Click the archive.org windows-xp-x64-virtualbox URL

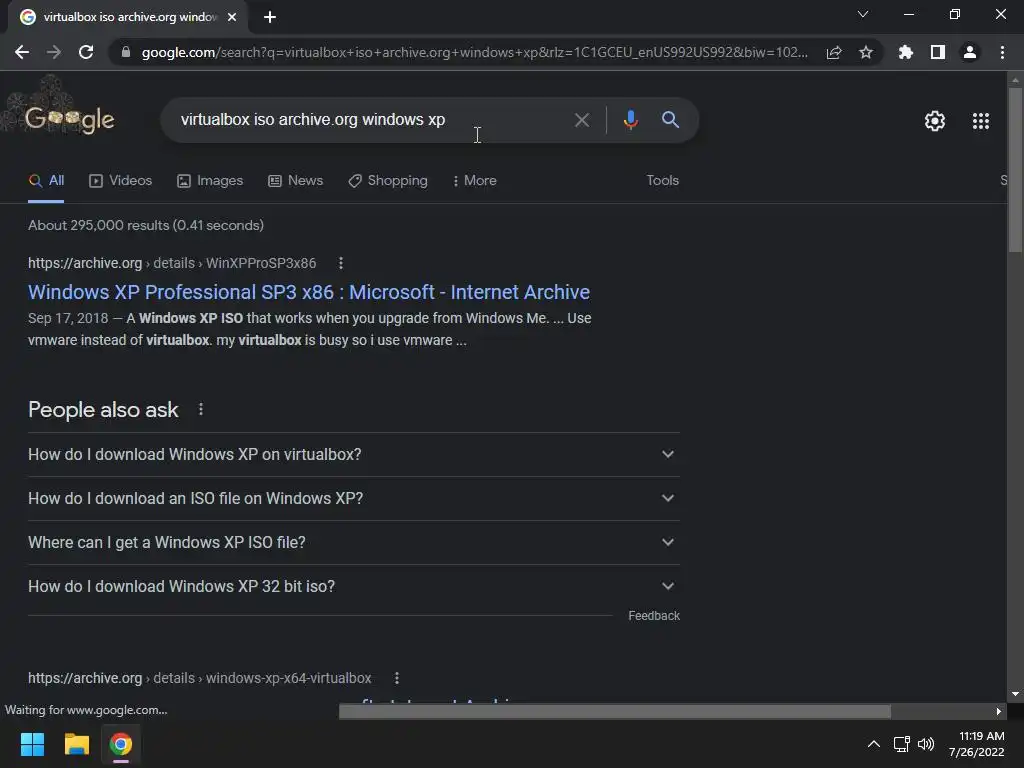pos(199,679)
